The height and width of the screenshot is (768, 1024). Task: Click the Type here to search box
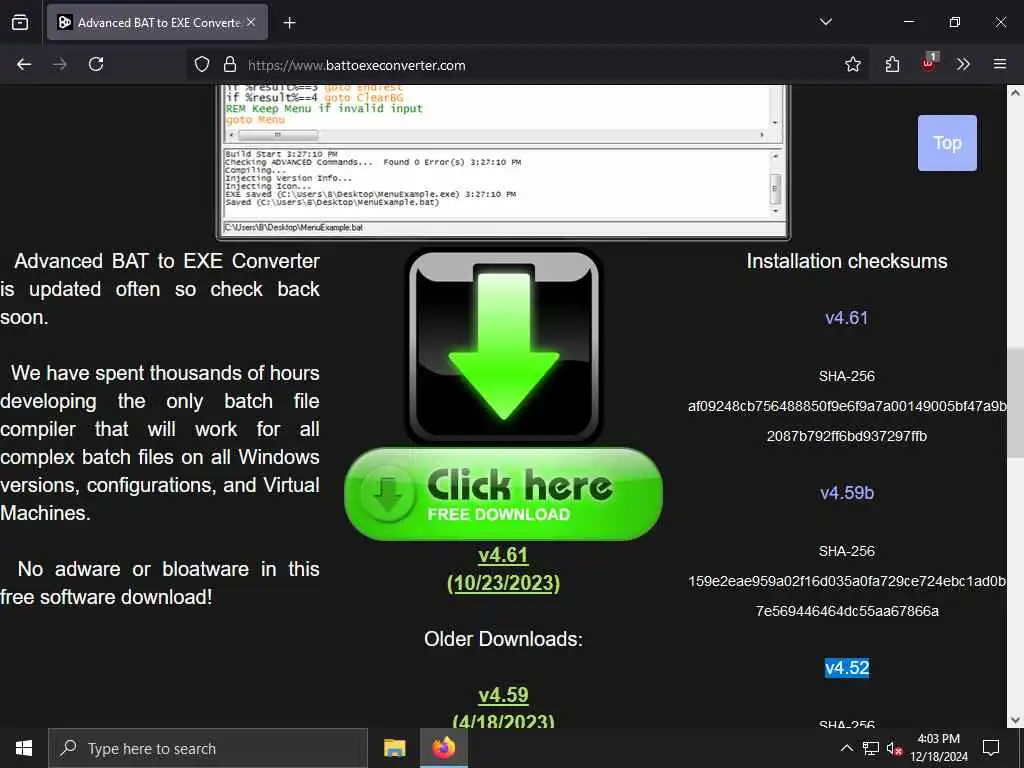(208, 748)
